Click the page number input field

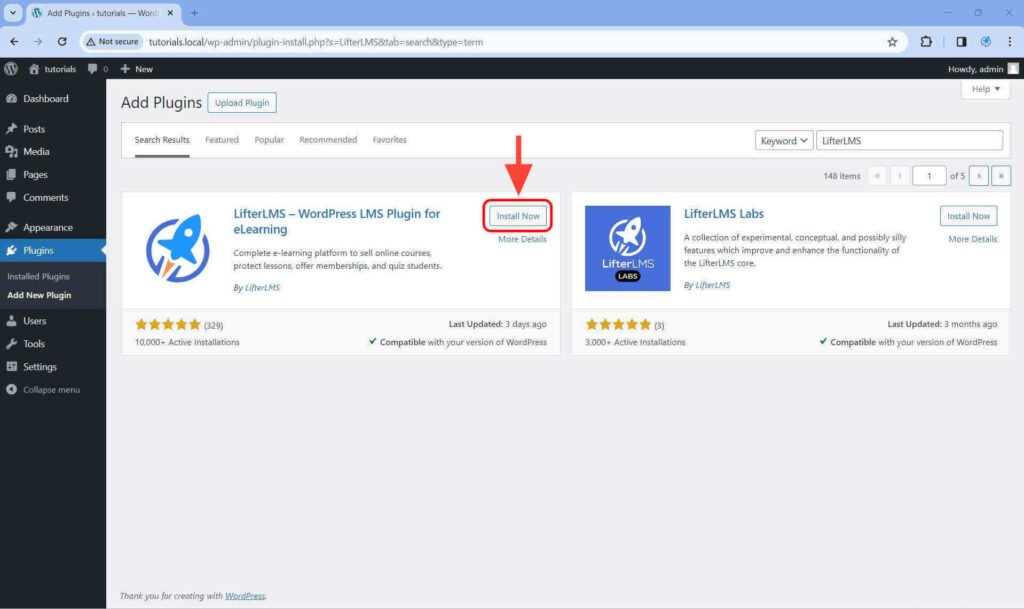pos(929,175)
